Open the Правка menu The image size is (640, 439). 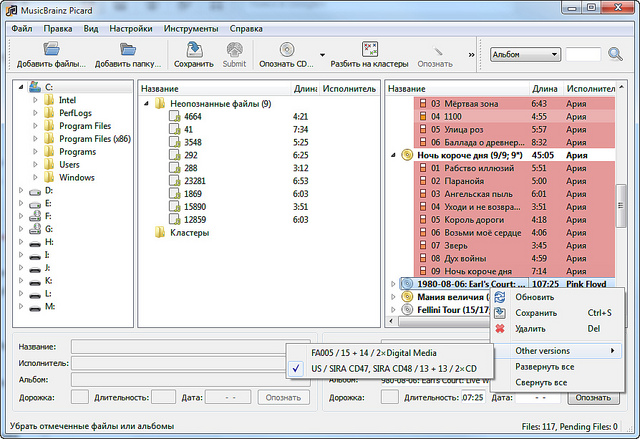click(58, 29)
